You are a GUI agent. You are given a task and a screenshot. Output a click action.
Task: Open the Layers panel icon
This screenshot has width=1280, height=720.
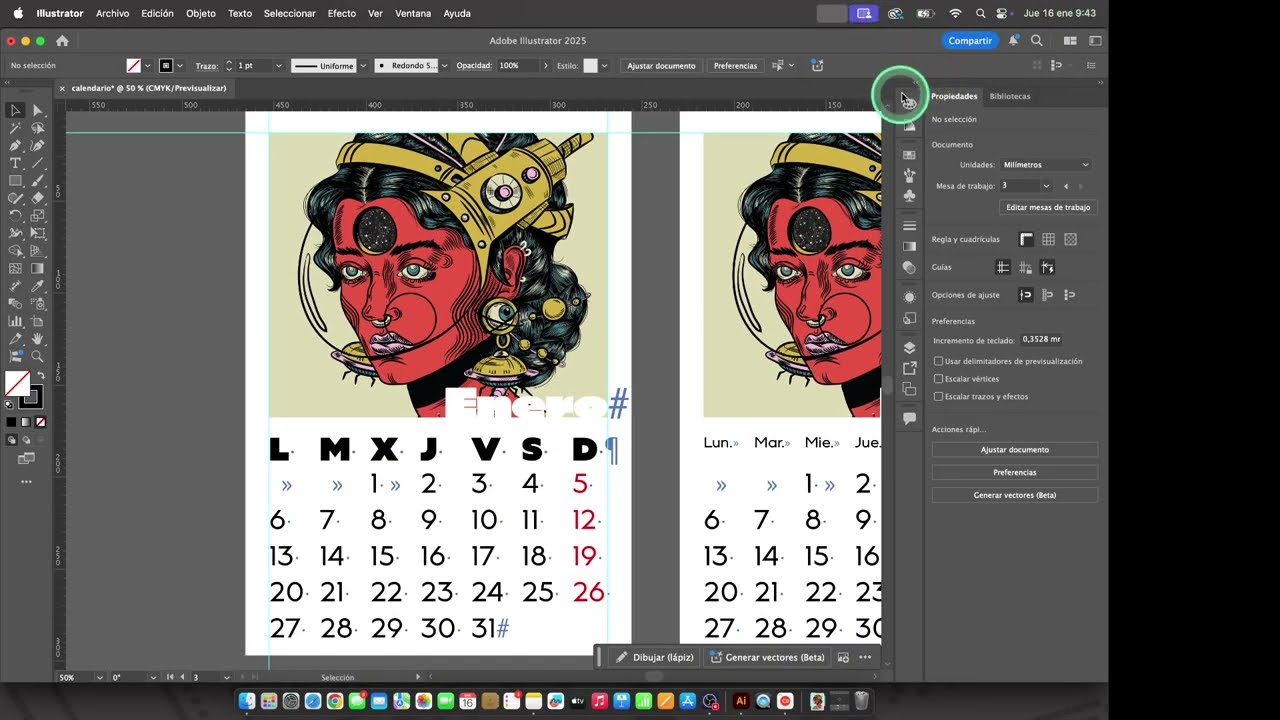pyautogui.click(x=909, y=348)
